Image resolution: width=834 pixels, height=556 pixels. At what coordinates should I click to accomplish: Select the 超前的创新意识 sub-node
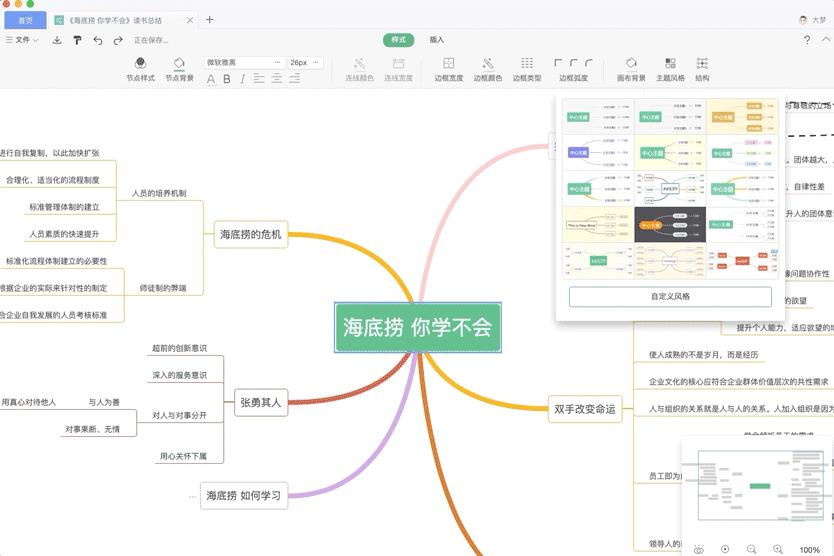[179, 348]
